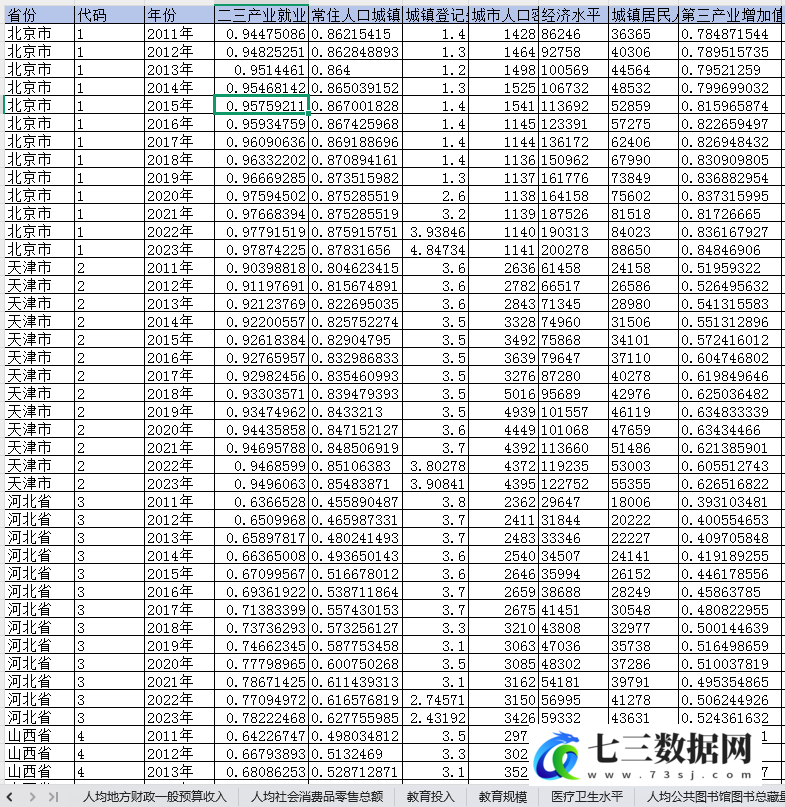Select the 年份 header cell

[179, 15]
